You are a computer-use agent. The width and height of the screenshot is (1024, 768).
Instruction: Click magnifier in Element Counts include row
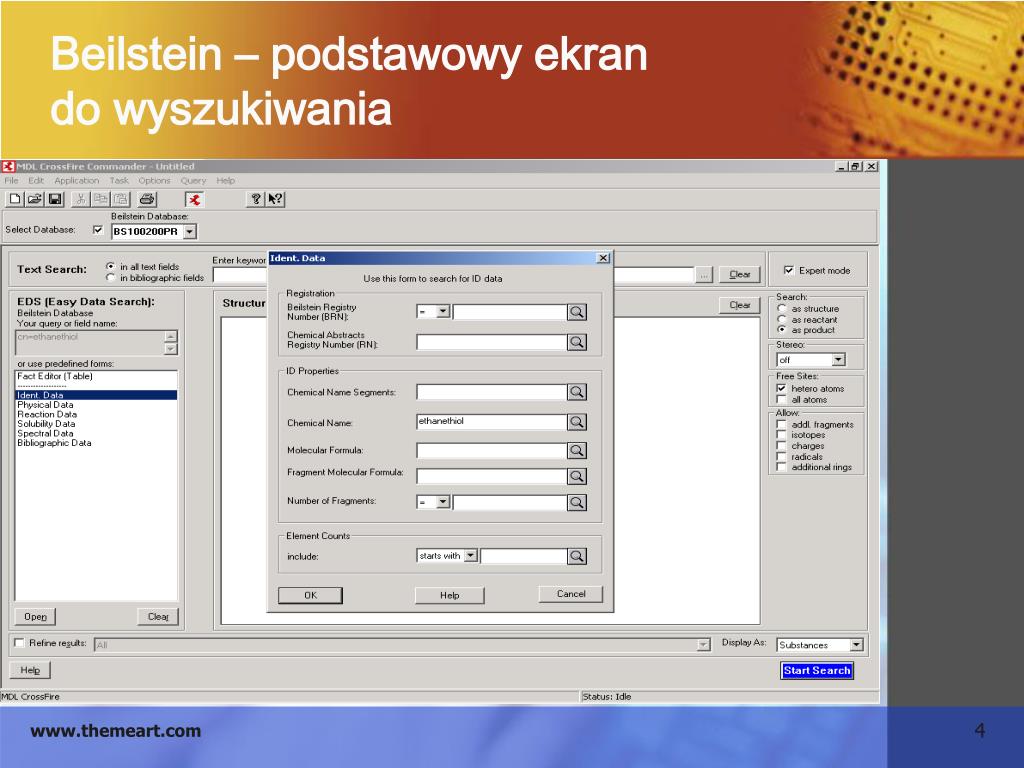point(577,556)
